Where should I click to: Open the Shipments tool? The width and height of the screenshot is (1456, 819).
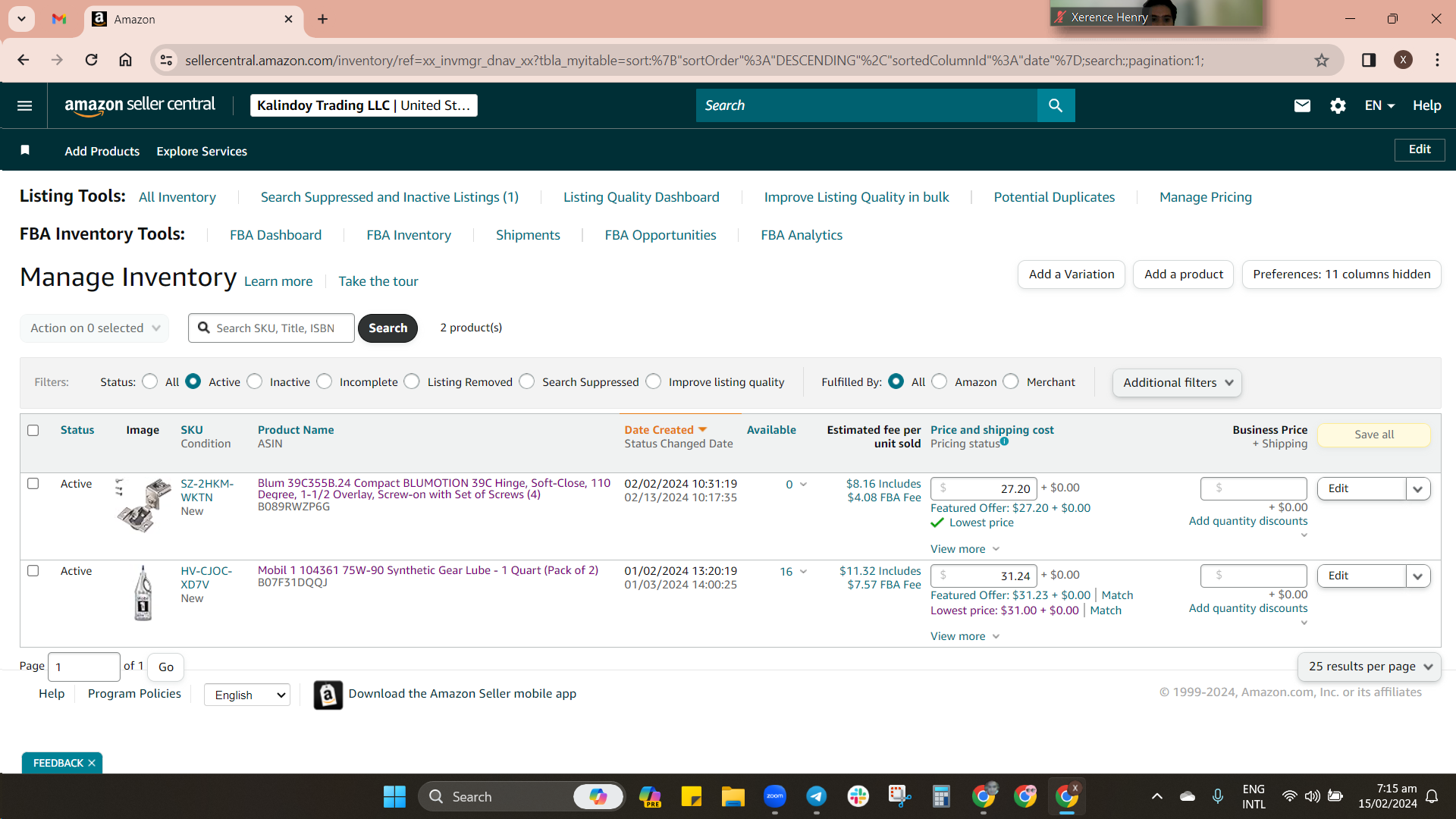coord(528,235)
